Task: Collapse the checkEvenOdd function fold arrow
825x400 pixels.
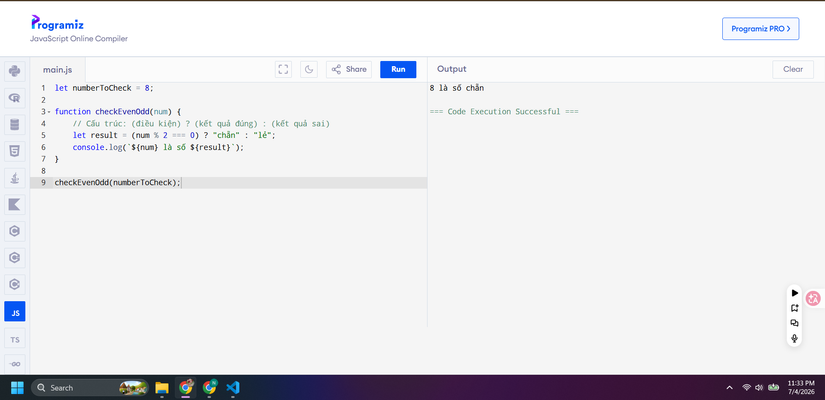Action: 49,112
